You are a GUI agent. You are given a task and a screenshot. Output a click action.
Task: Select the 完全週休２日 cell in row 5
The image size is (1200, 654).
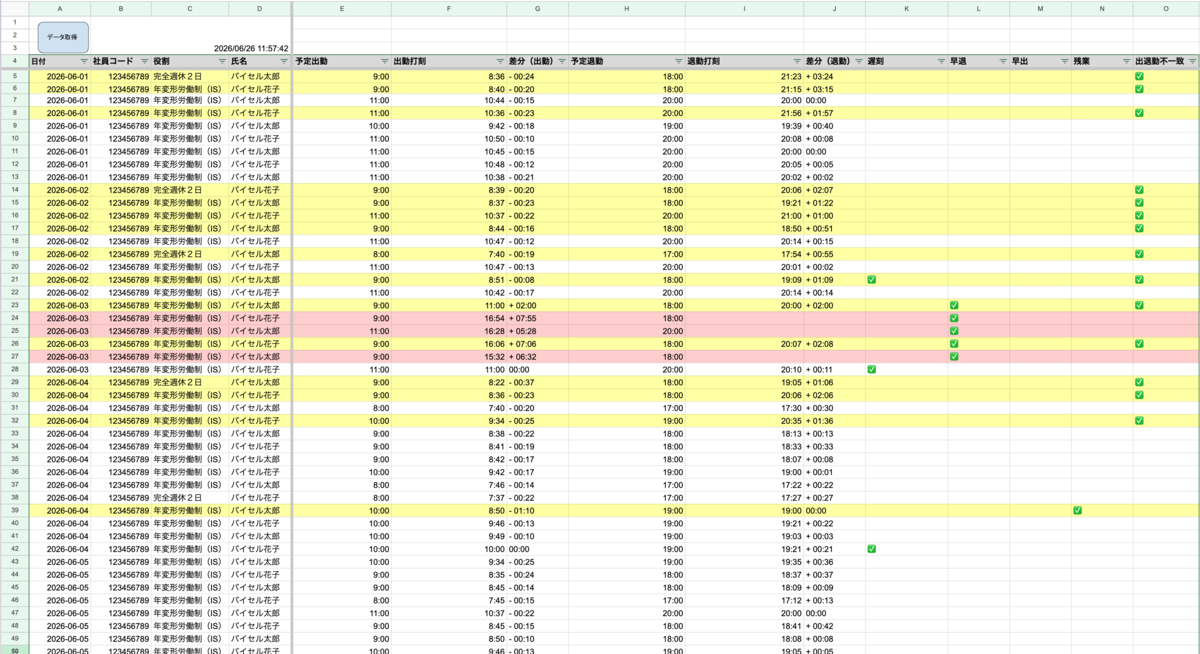click(x=190, y=76)
